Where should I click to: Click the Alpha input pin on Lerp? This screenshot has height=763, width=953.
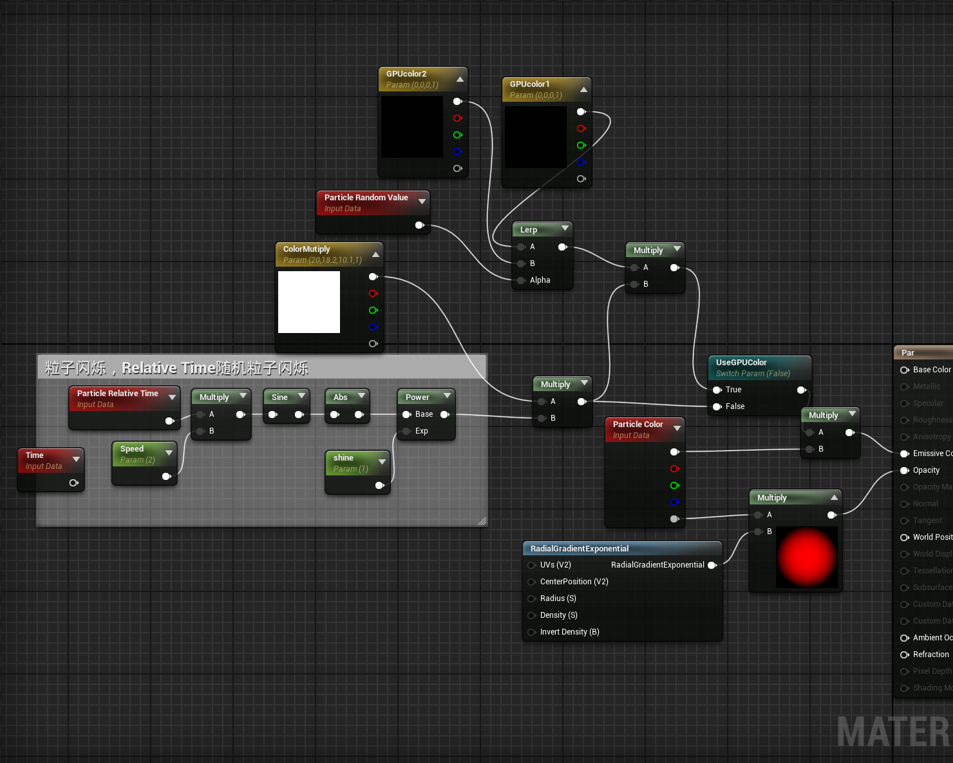coord(521,280)
